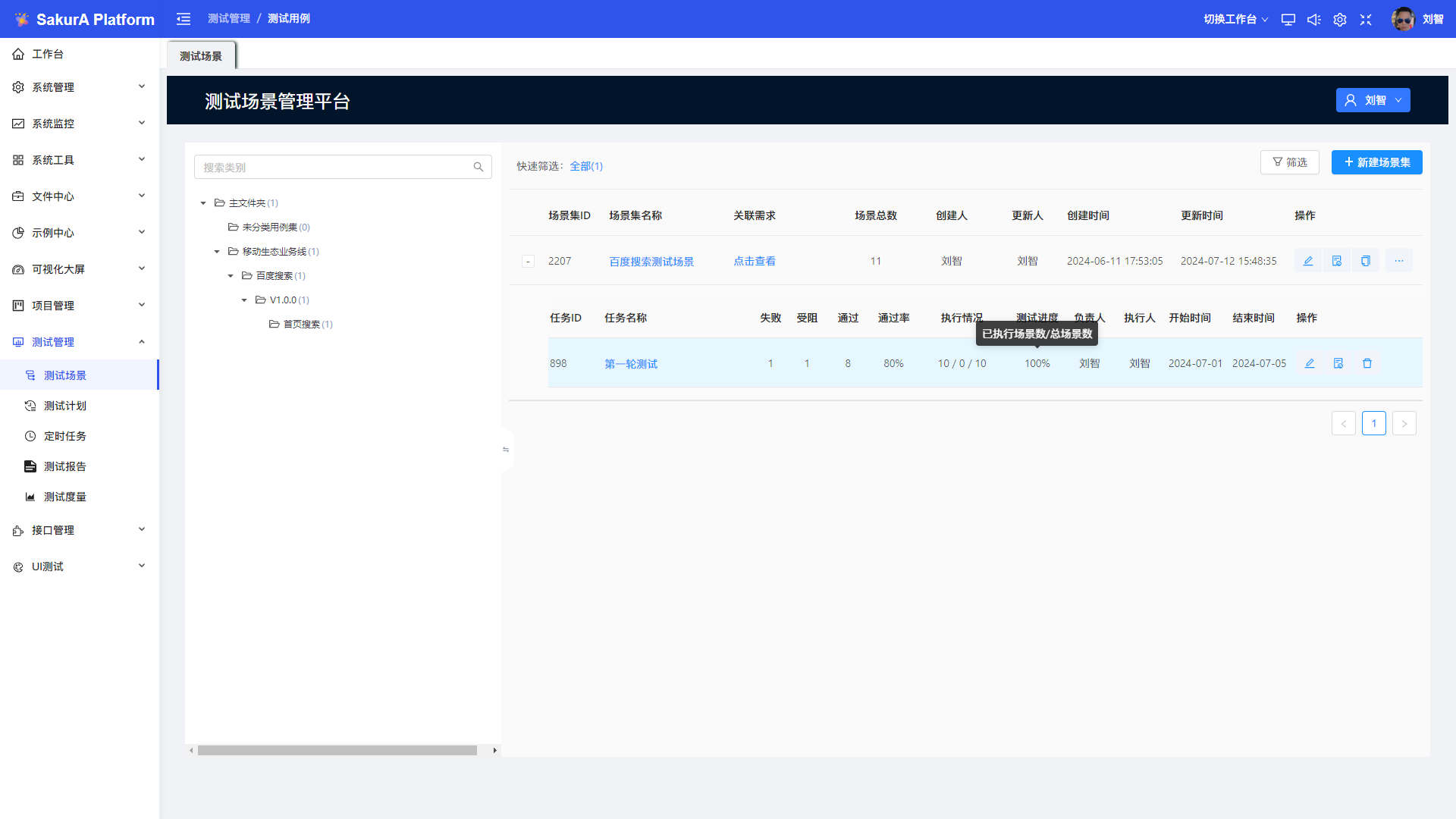Open 工作台 in sidebar
The height and width of the screenshot is (819, 1456).
[x=80, y=54]
